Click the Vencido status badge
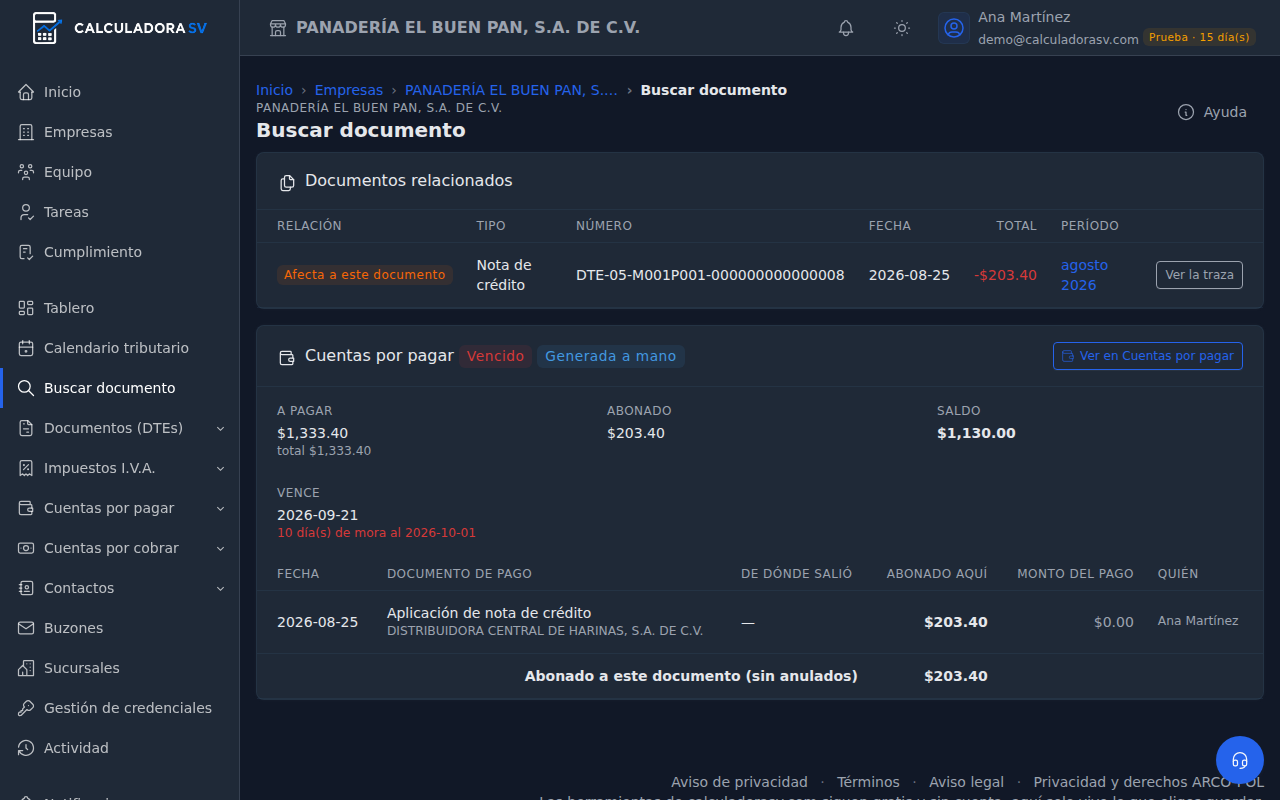 click(x=496, y=356)
